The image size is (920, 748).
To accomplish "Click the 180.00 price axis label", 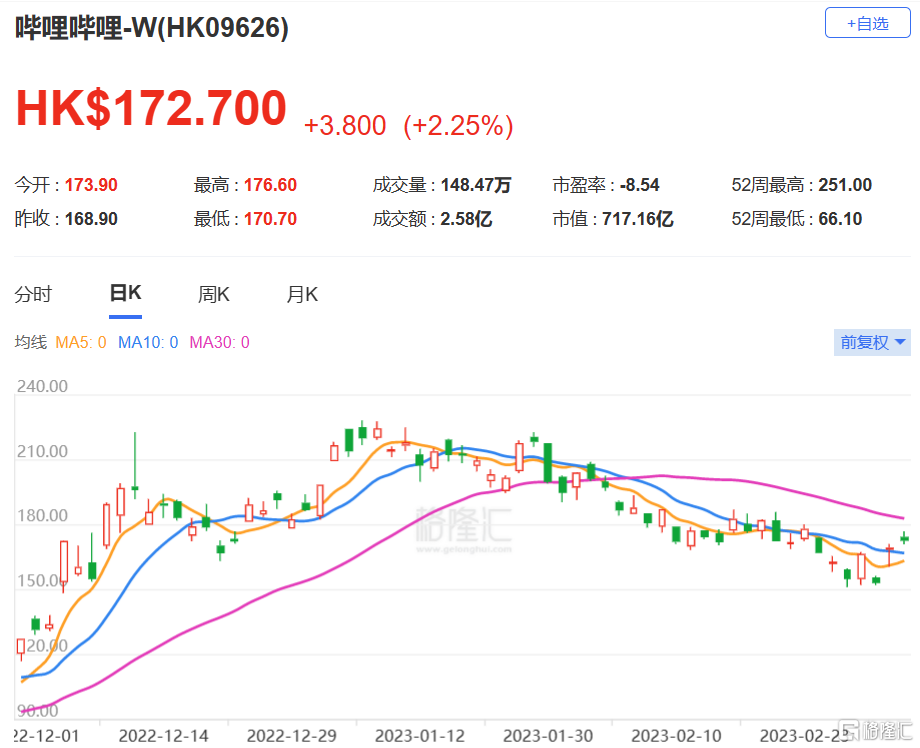I will 42,516.
